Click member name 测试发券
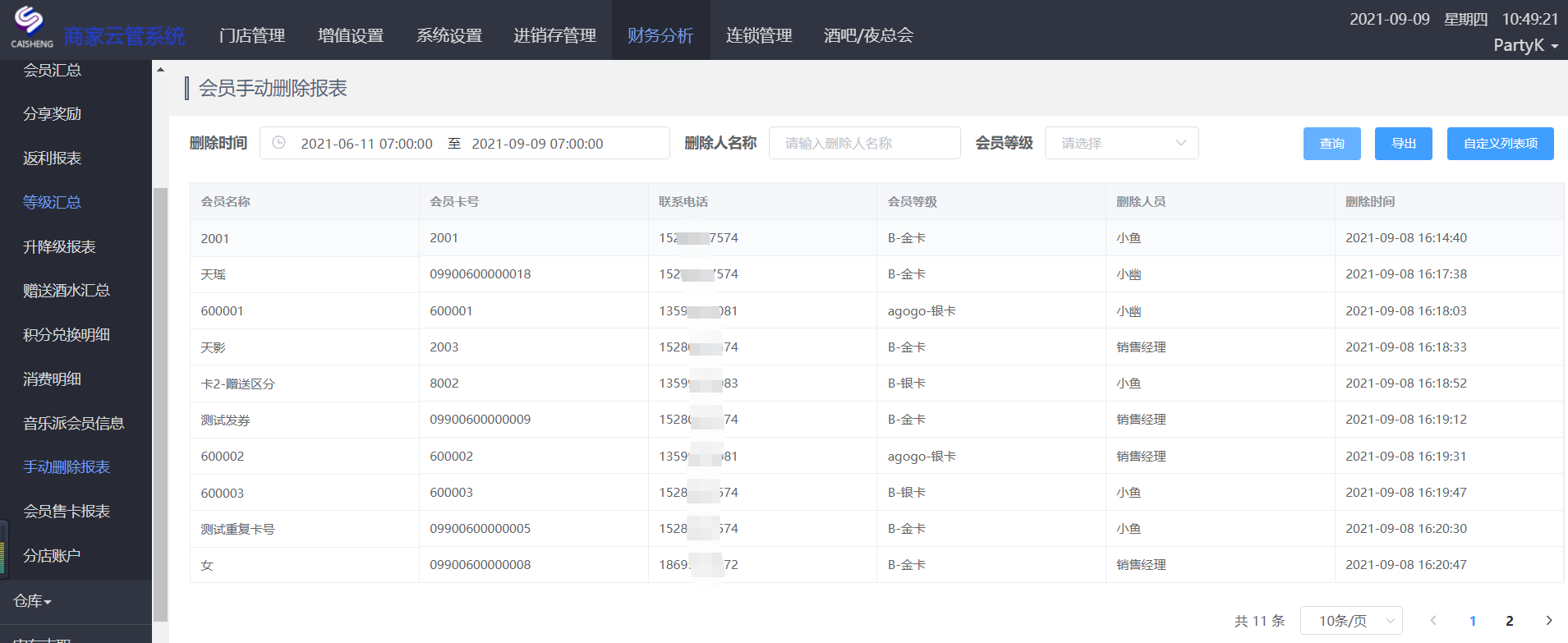 pyautogui.click(x=226, y=420)
